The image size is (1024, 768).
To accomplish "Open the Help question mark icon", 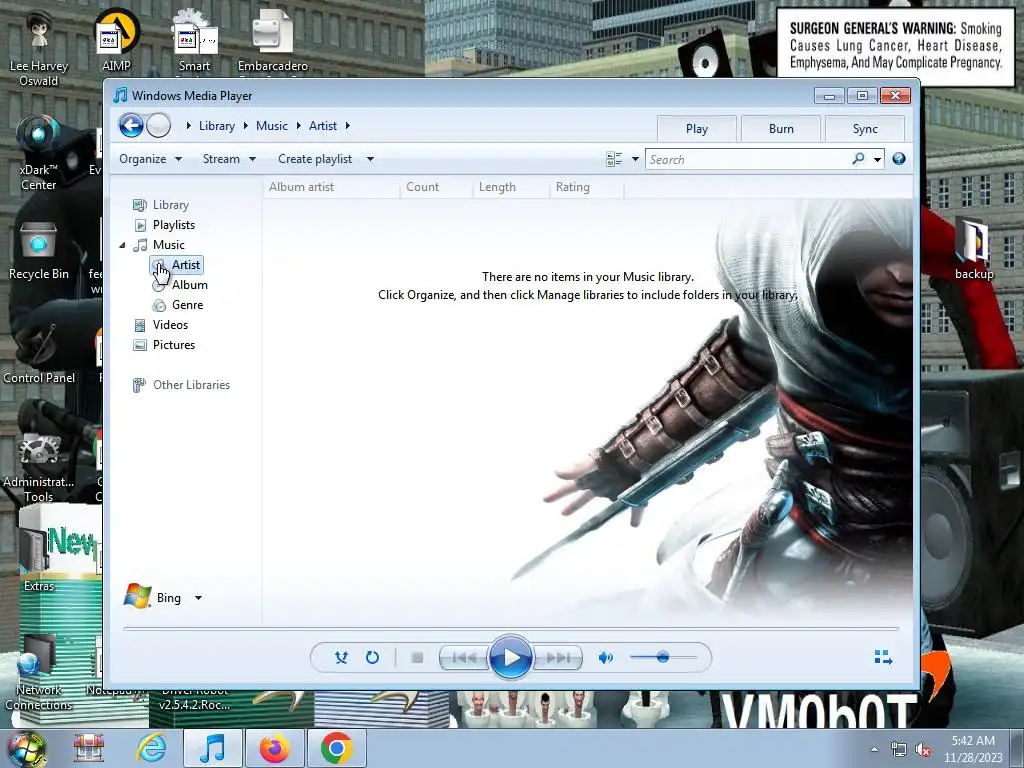I will pyautogui.click(x=899, y=159).
